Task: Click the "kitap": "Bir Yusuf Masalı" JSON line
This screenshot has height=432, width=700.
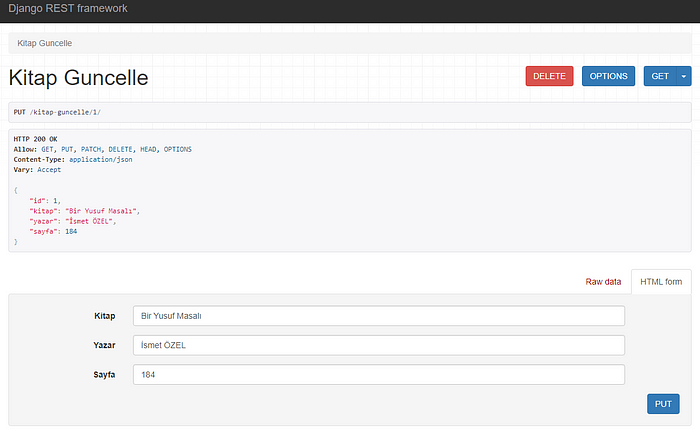Action: point(84,211)
